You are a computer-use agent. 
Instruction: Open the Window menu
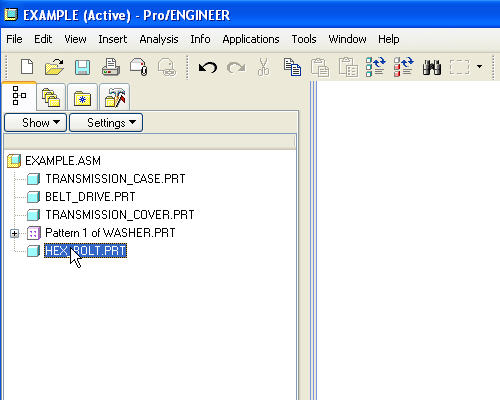(347, 39)
